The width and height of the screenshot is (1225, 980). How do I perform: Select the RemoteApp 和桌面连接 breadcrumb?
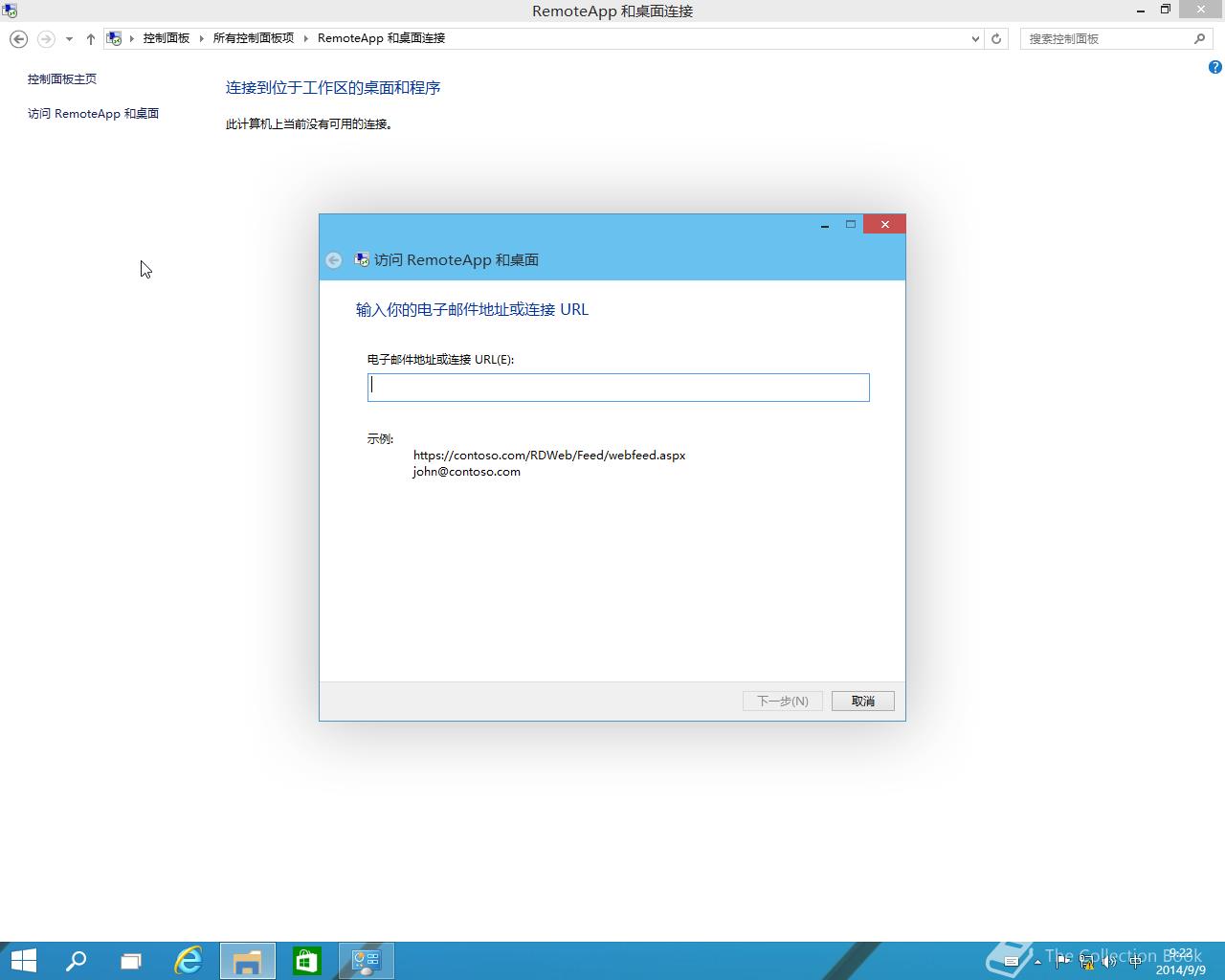381,38
